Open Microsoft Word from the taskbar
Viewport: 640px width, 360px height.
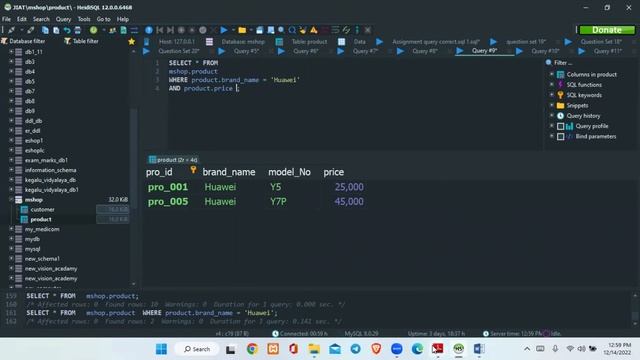coord(479,349)
